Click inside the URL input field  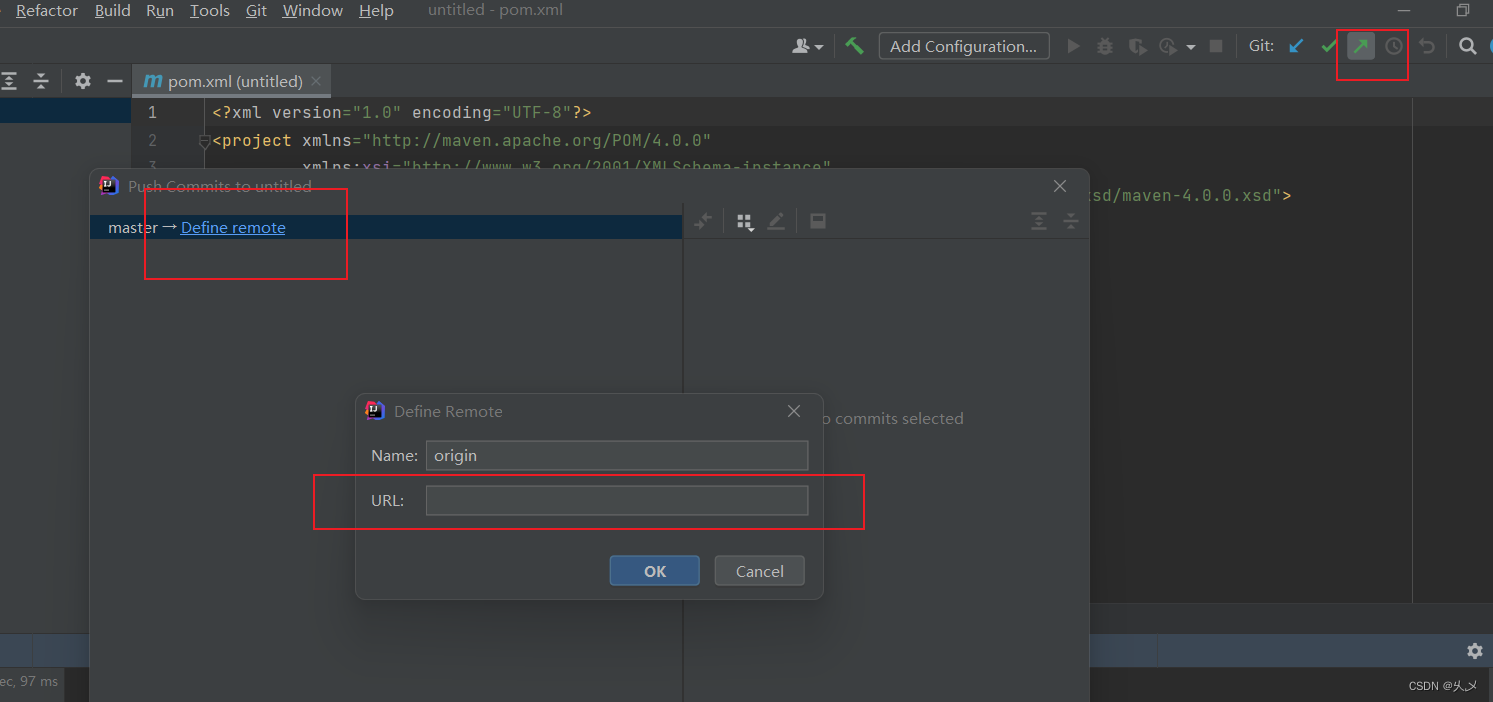coord(617,500)
